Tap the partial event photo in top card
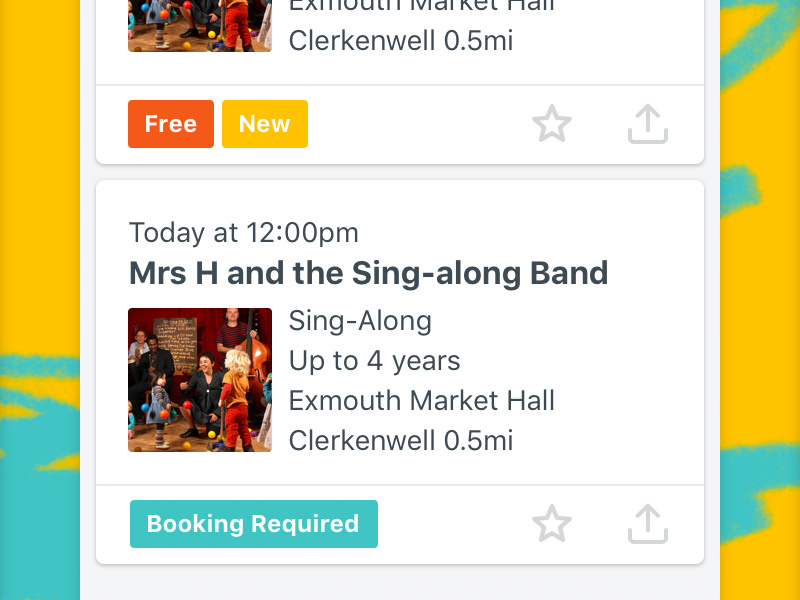Screen dimensions: 800x600 click(200, 26)
